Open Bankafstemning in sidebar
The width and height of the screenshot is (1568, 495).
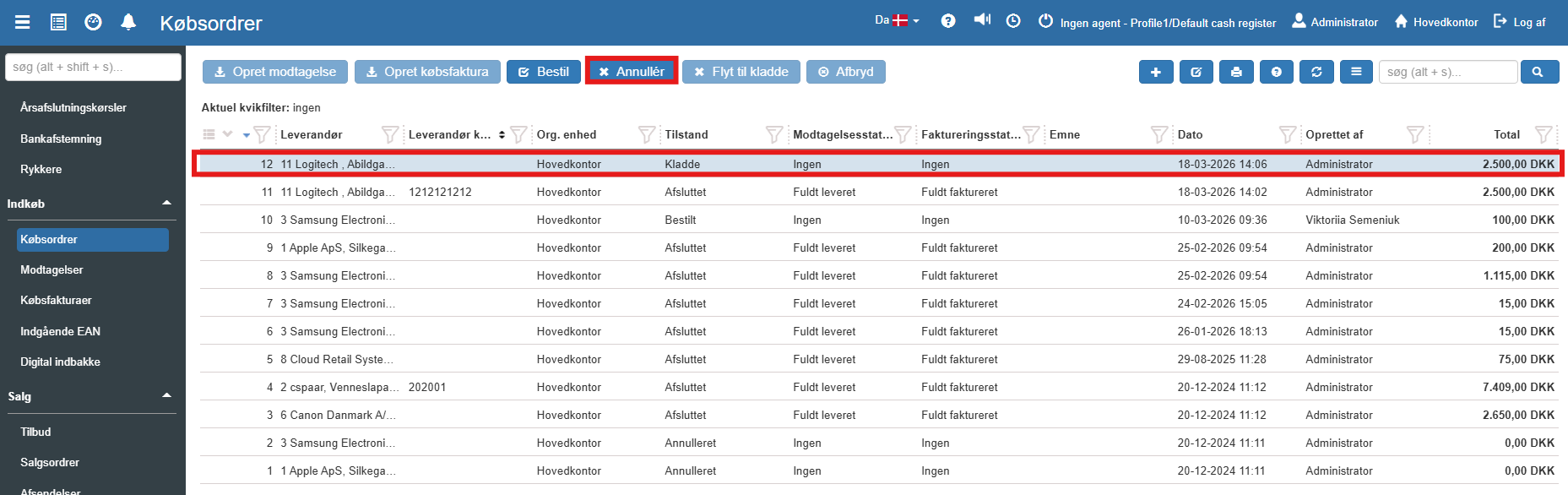click(x=61, y=139)
